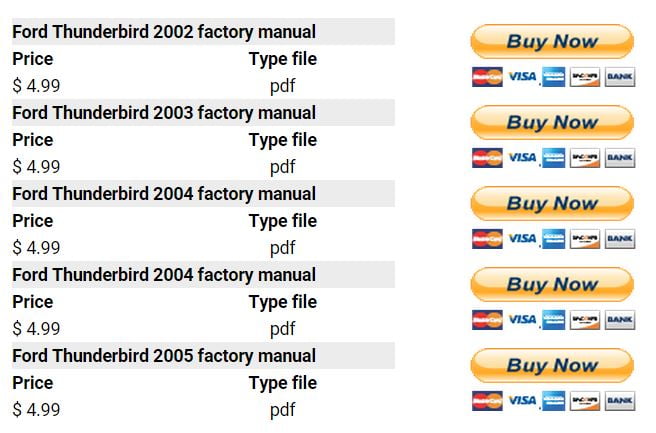Click BANK icon for the 2003 manual
The width and height of the screenshot is (656, 433).
click(x=620, y=158)
